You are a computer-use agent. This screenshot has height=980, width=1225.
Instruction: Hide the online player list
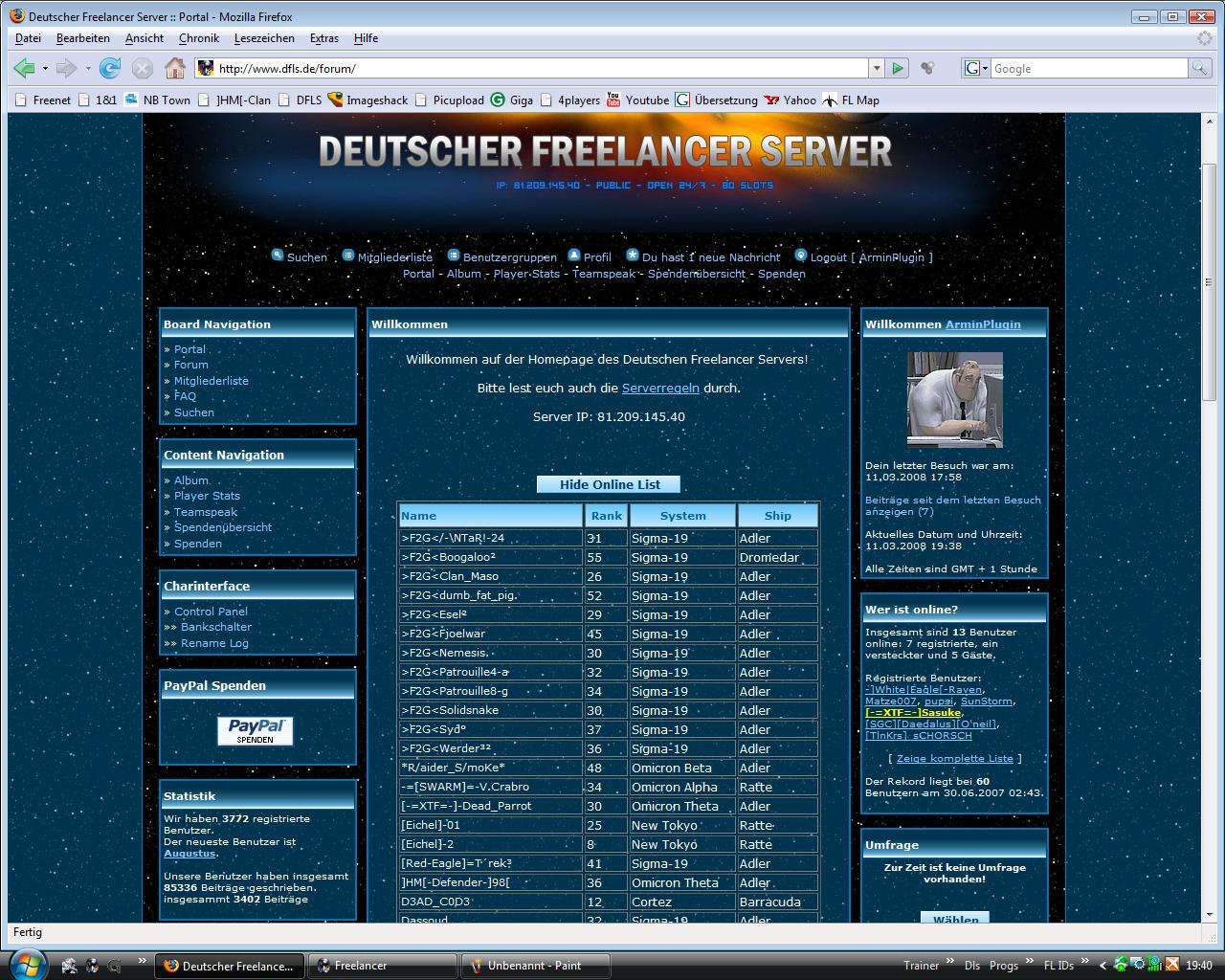[x=609, y=484]
